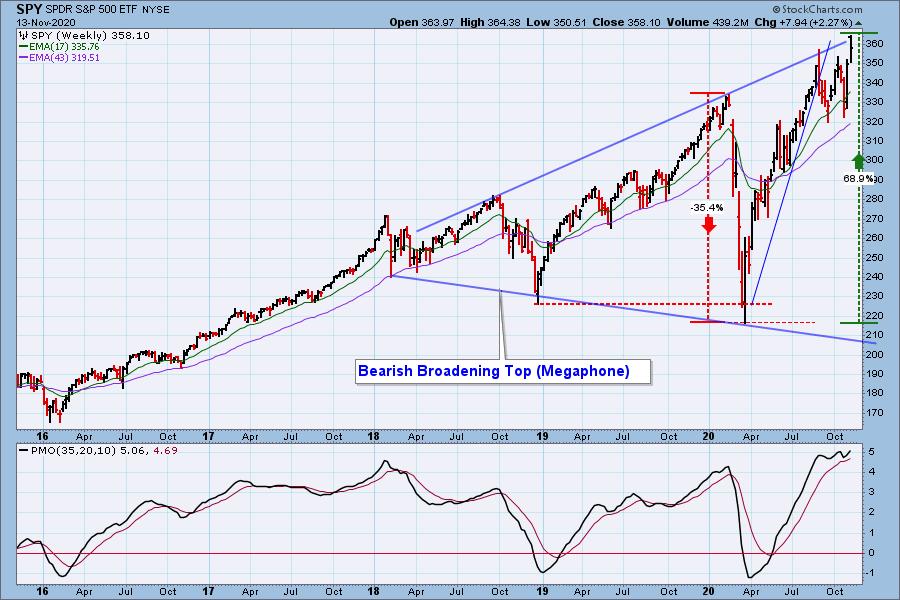Viewport: 900px width, 600px height.
Task: Click the 250 price axis label
Action: (x=875, y=257)
